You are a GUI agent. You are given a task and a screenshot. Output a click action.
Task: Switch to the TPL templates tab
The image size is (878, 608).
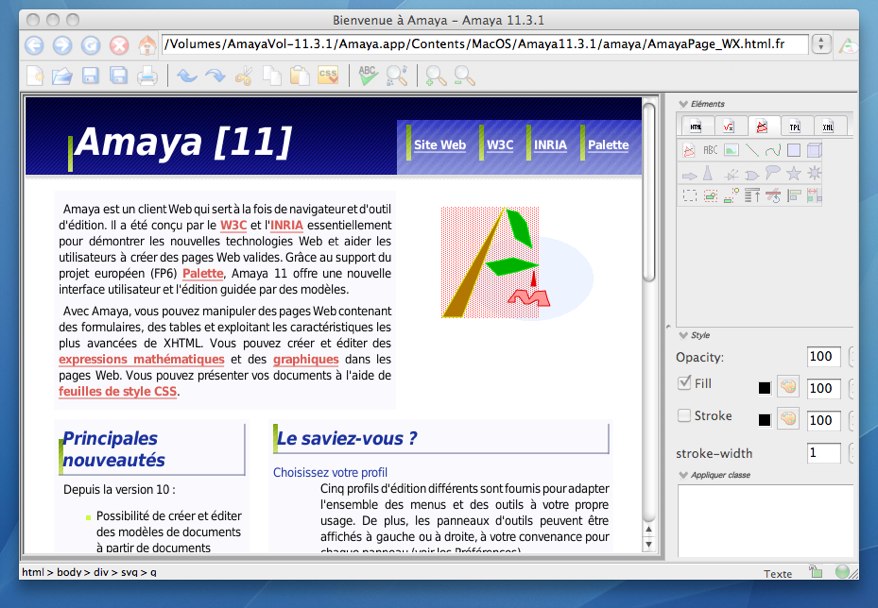click(795, 127)
